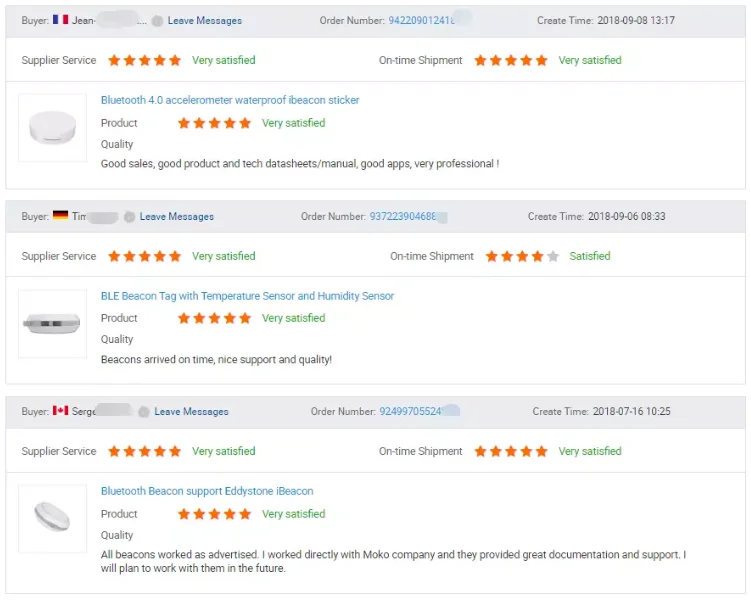Click the grey fifth star in the Satisfied shipment rating

[x=553, y=256]
